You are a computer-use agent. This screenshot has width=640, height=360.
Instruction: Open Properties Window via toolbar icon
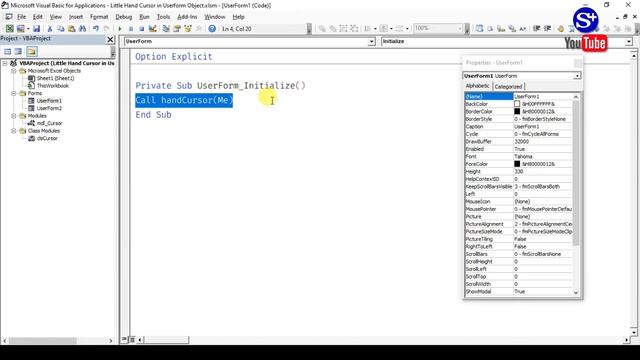click(x=177, y=29)
